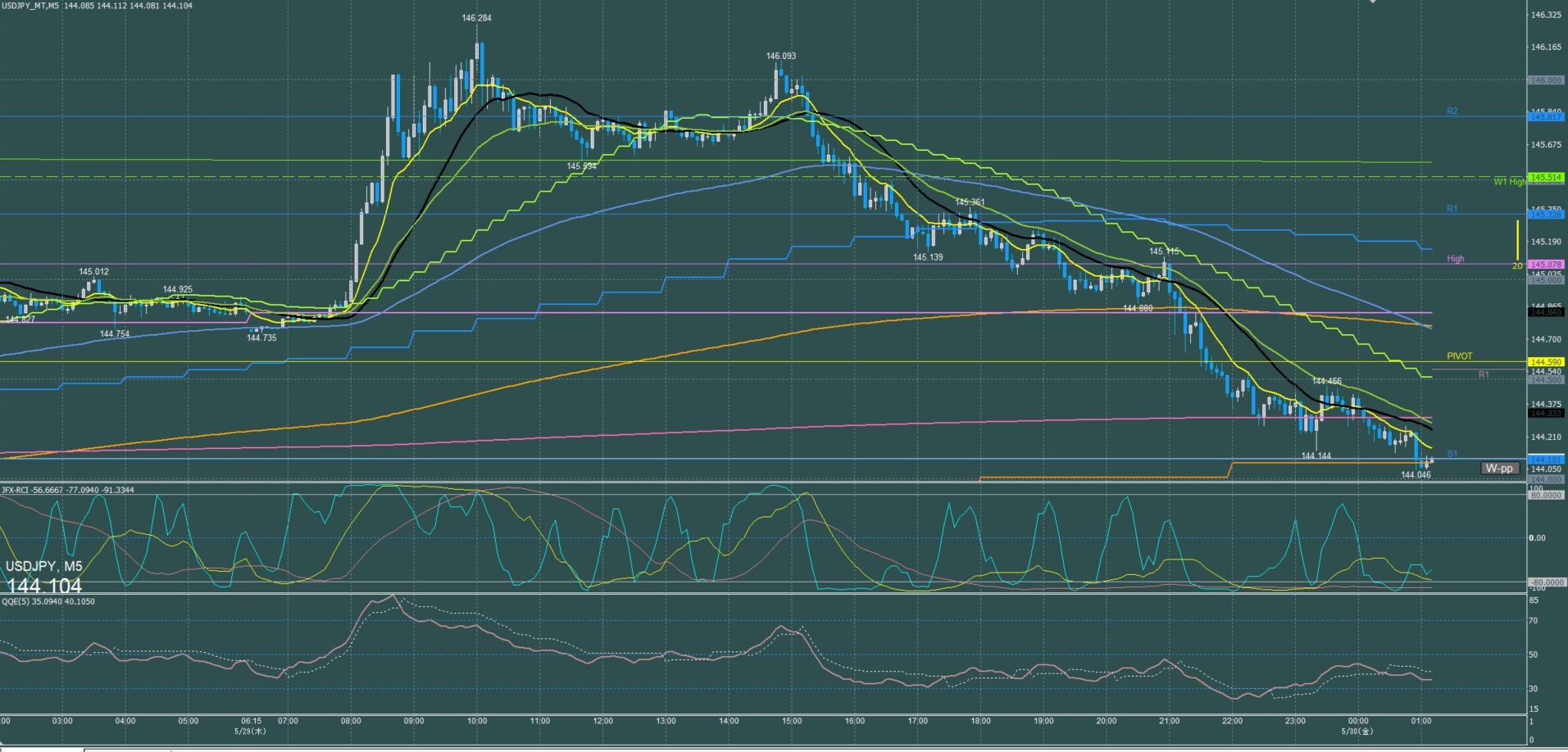Click the 144.046 low price label
The width and height of the screenshot is (1568, 752).
pyautogui.click(x=1416, y=475)
